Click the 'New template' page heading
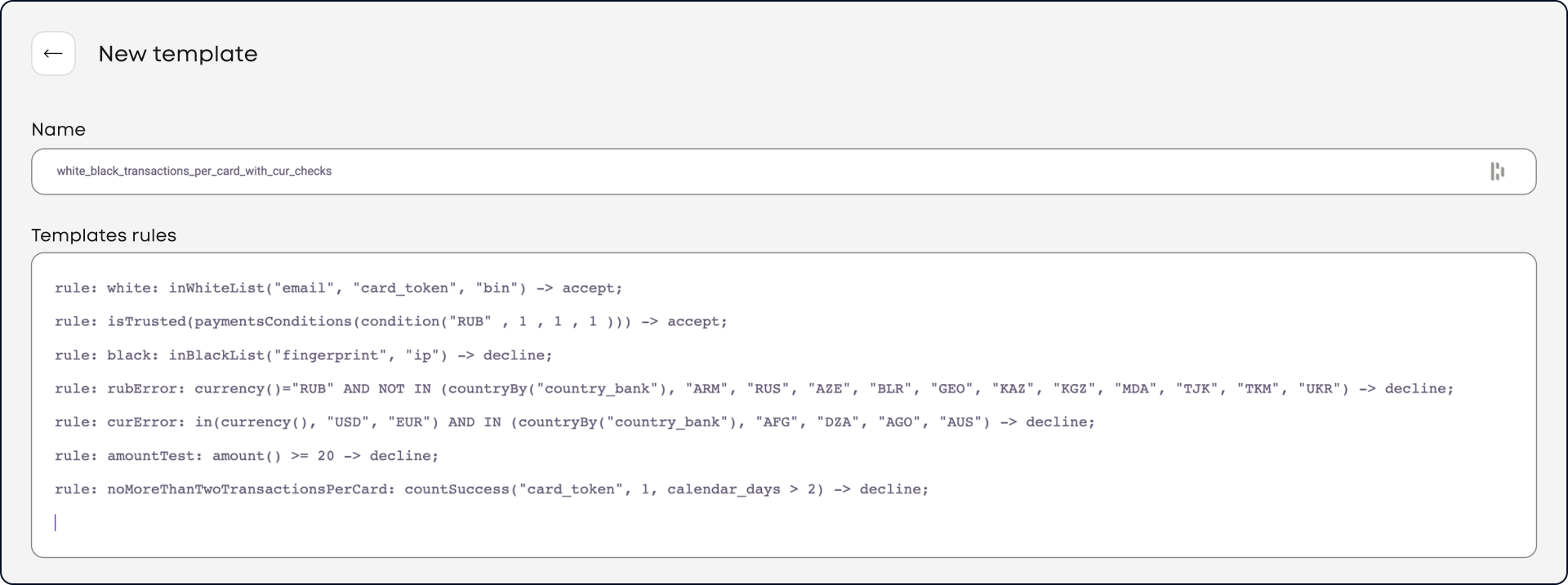1568x585 pixels. coord(178,54)
